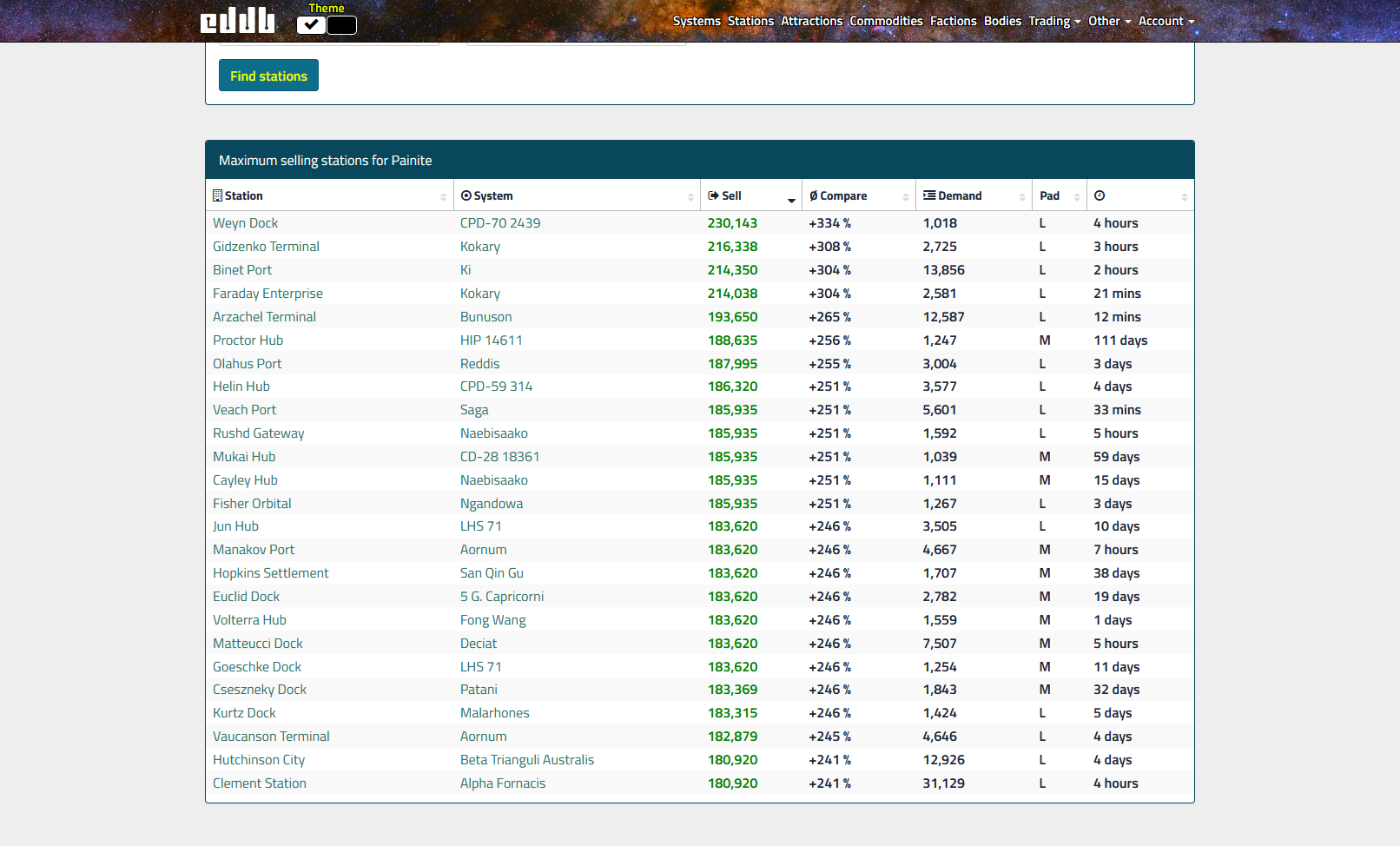The image size is (1400, 846).
Task: Sort by Demand column
Action: pos(974,195)
